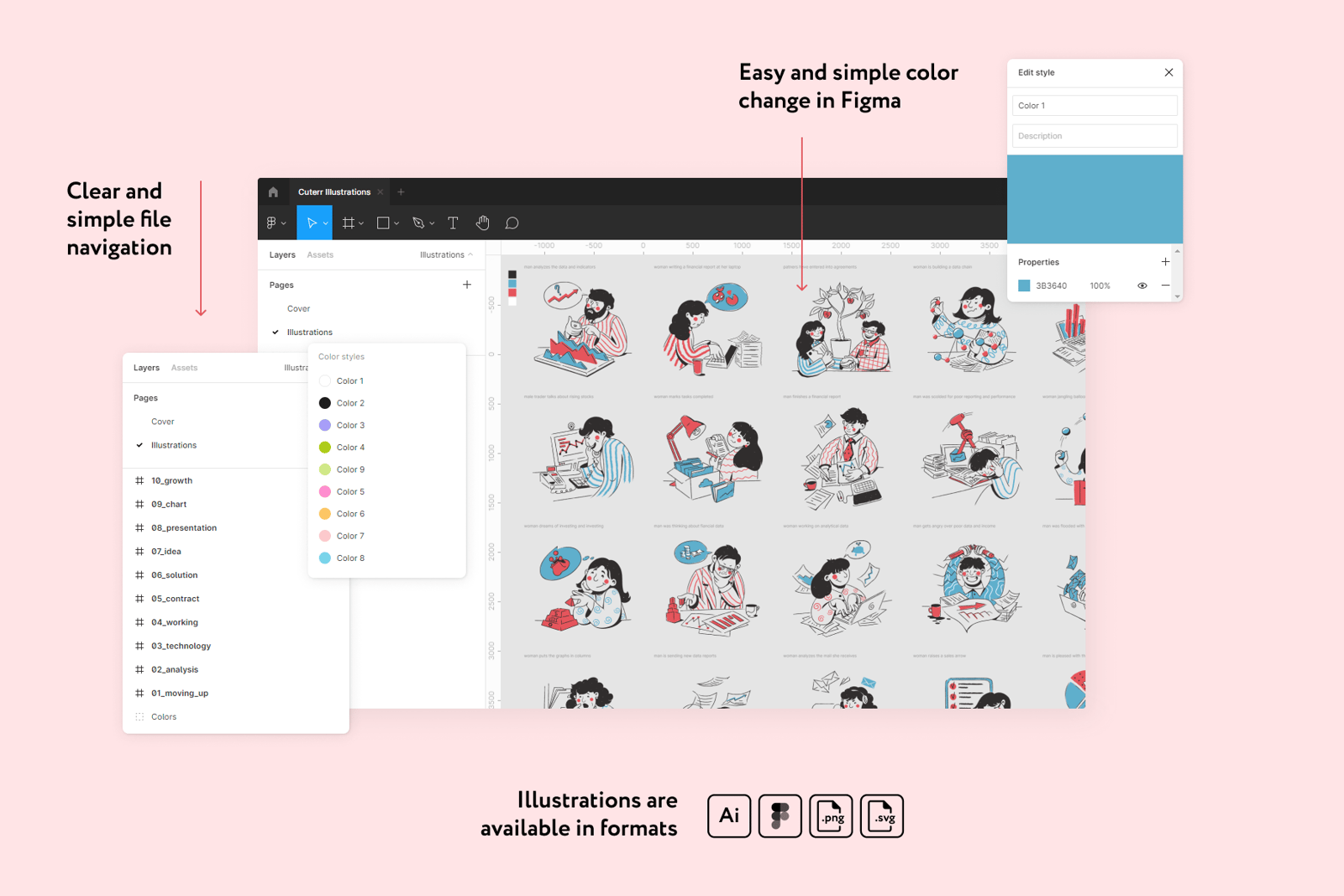Select the Rectangle shape tool
This screenshot has height=896, width=1344.
(383, 223)
